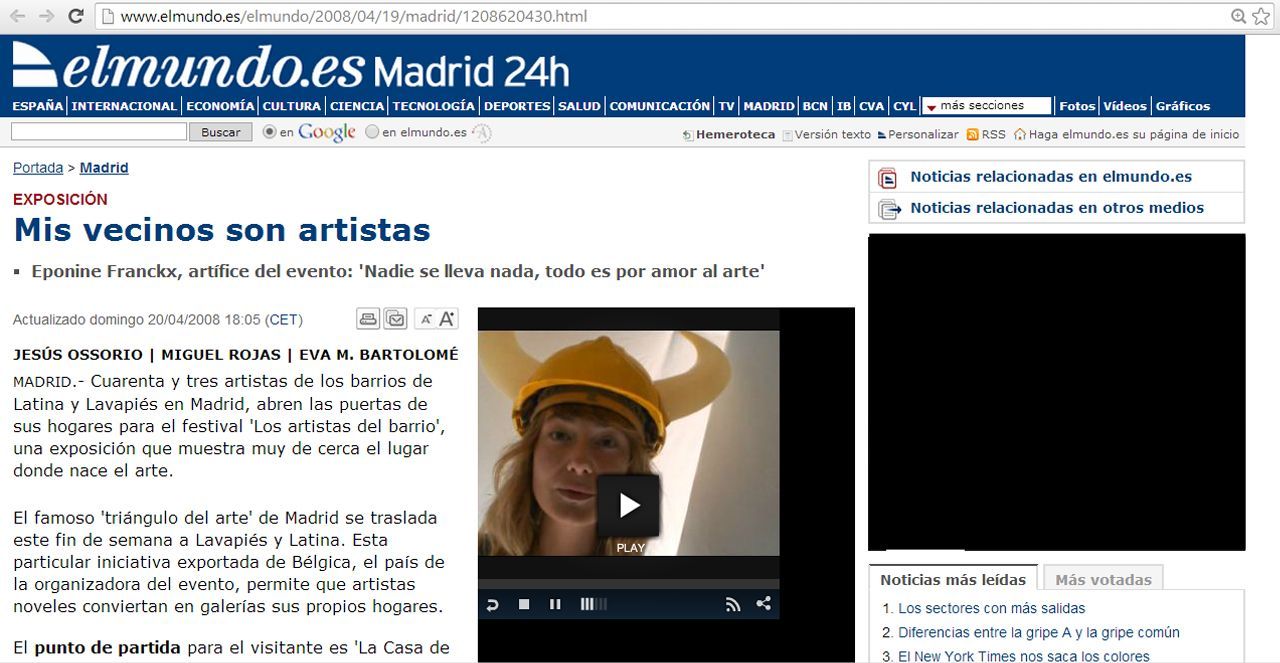The image size is (1280, 663).
Task: Click the zoom magnifier icon in address bar
Action: (1238, 16)
